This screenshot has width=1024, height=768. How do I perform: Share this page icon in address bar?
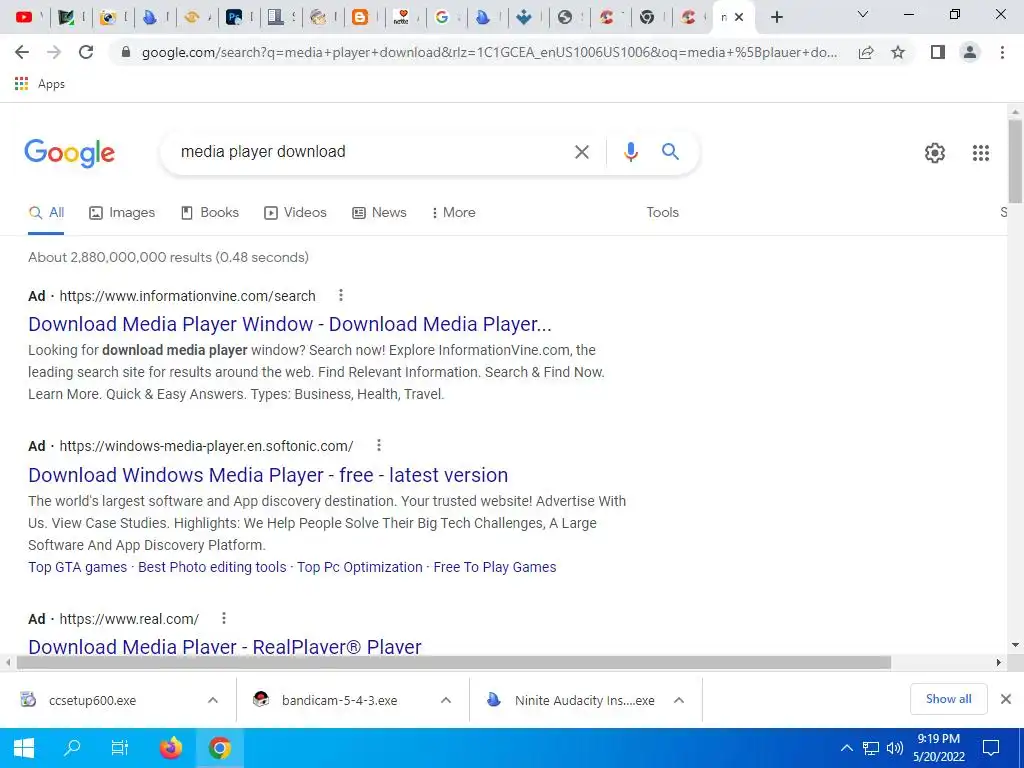click(x=866, y=52)
